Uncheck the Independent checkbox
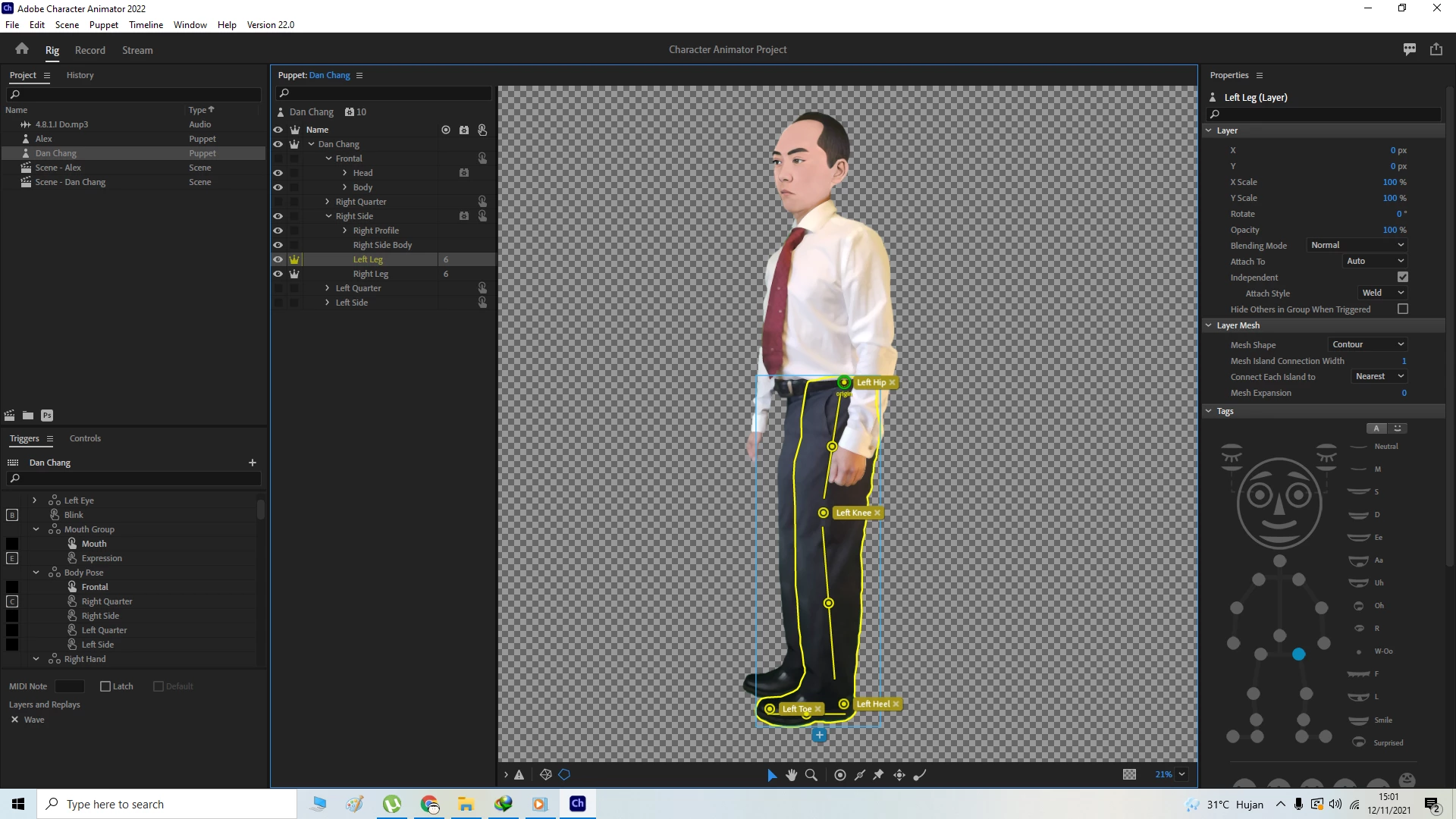 tap(1402, 278)
